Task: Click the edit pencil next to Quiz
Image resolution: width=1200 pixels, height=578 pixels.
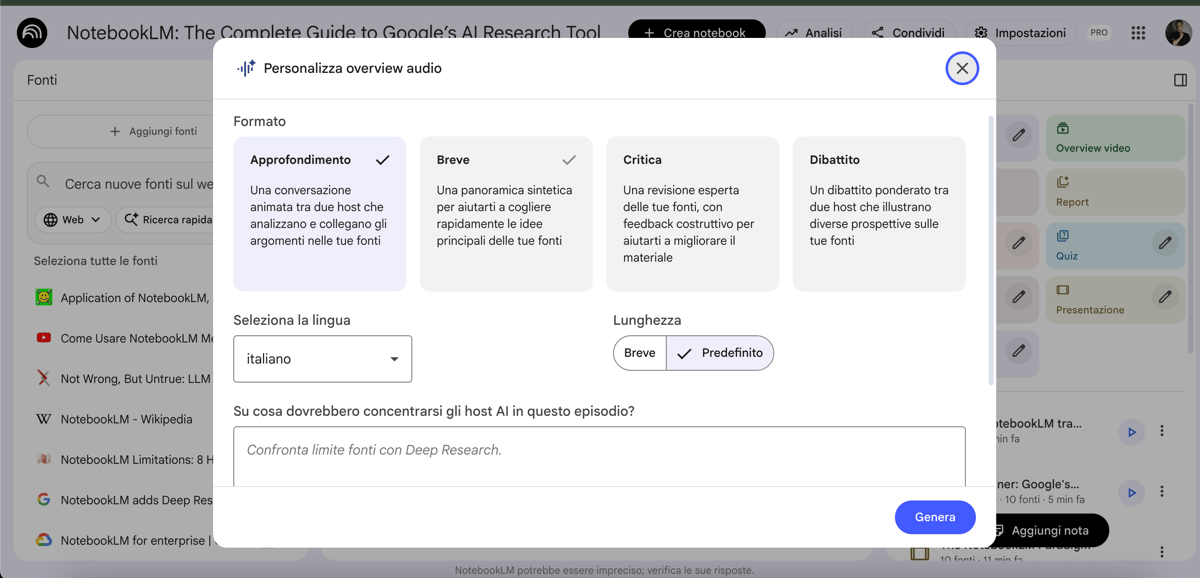Action: pyautogui.click(x=1165, y=243)
